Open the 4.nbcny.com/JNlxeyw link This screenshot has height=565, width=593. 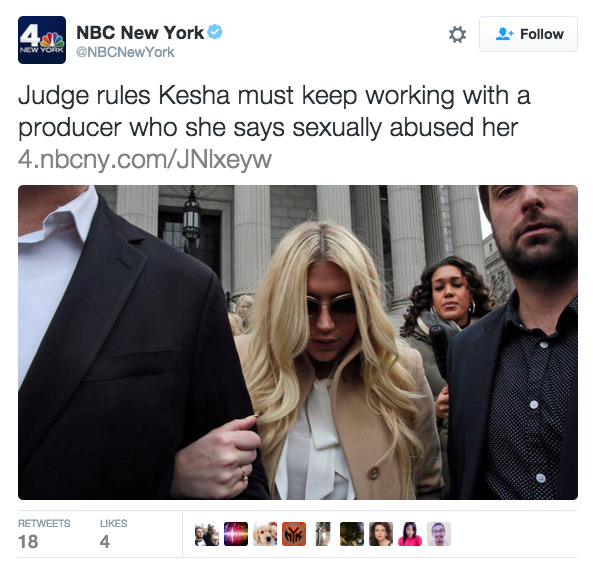pyautogui.click(x=145, y=159)
